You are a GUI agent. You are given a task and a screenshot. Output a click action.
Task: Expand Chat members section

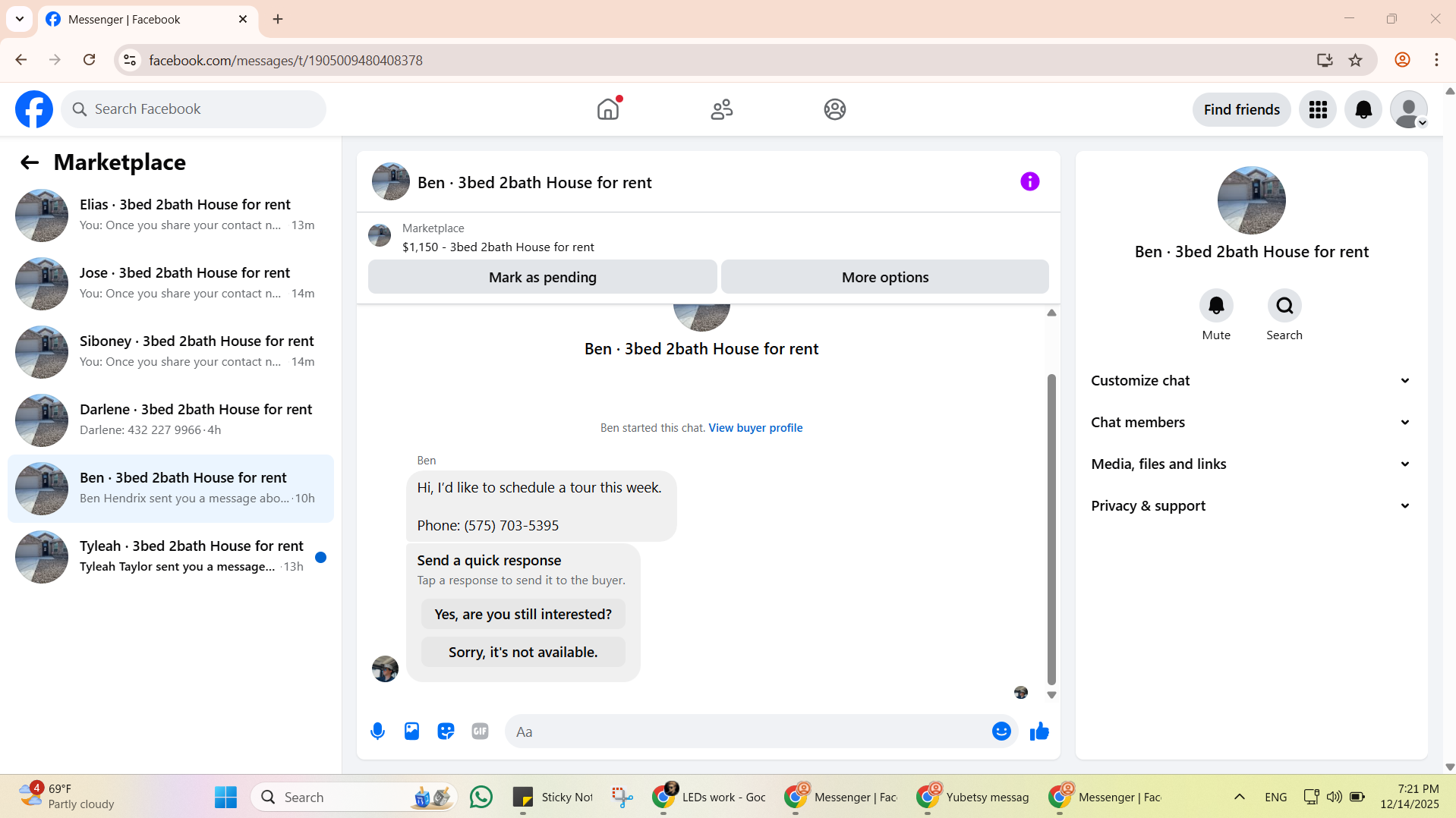coord(1251,423)
